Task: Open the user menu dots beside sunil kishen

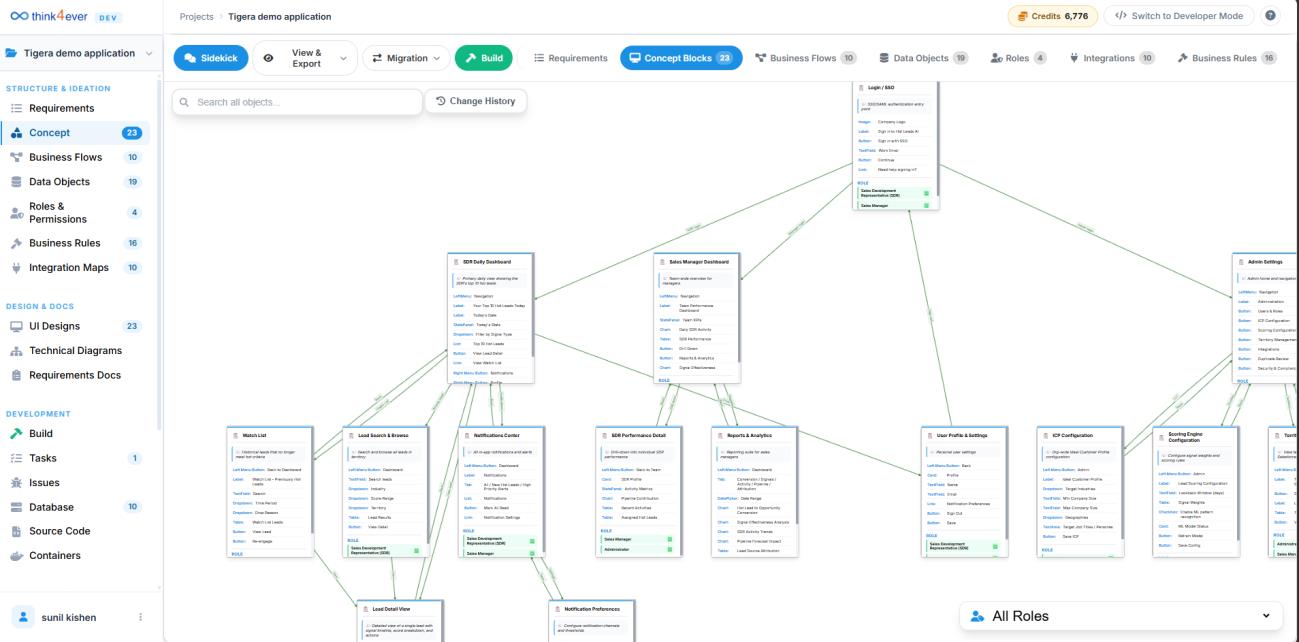Action: 140,617
